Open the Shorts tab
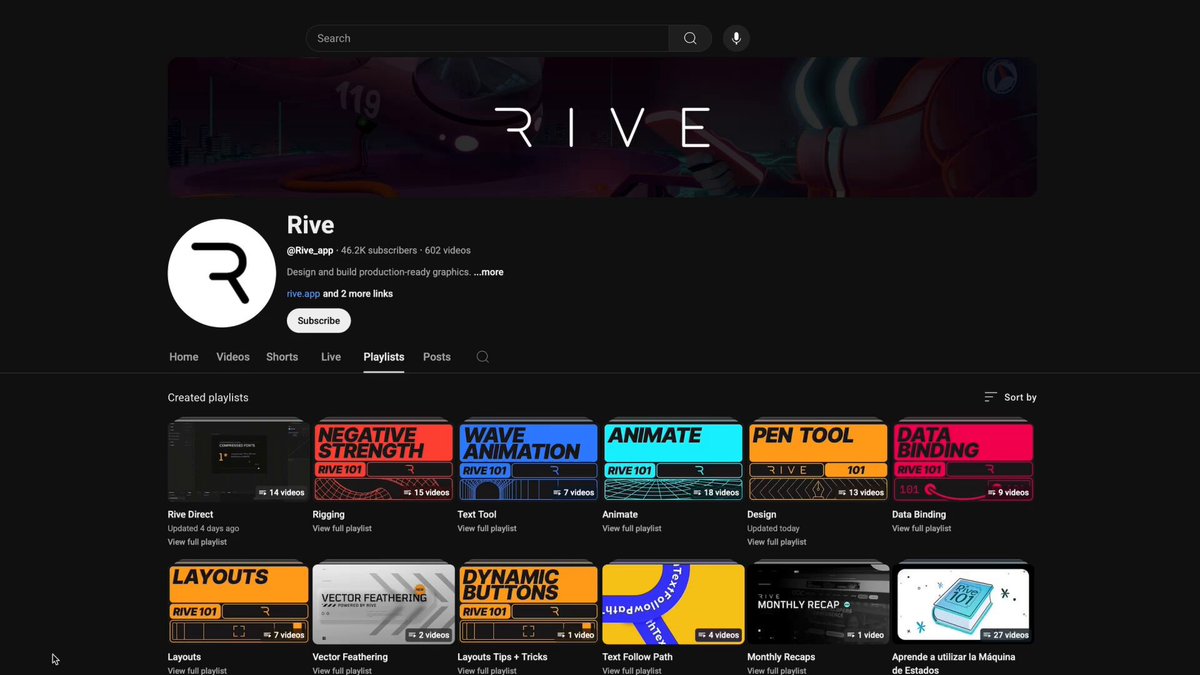1200x675 pixels. (x=282, y=357)
